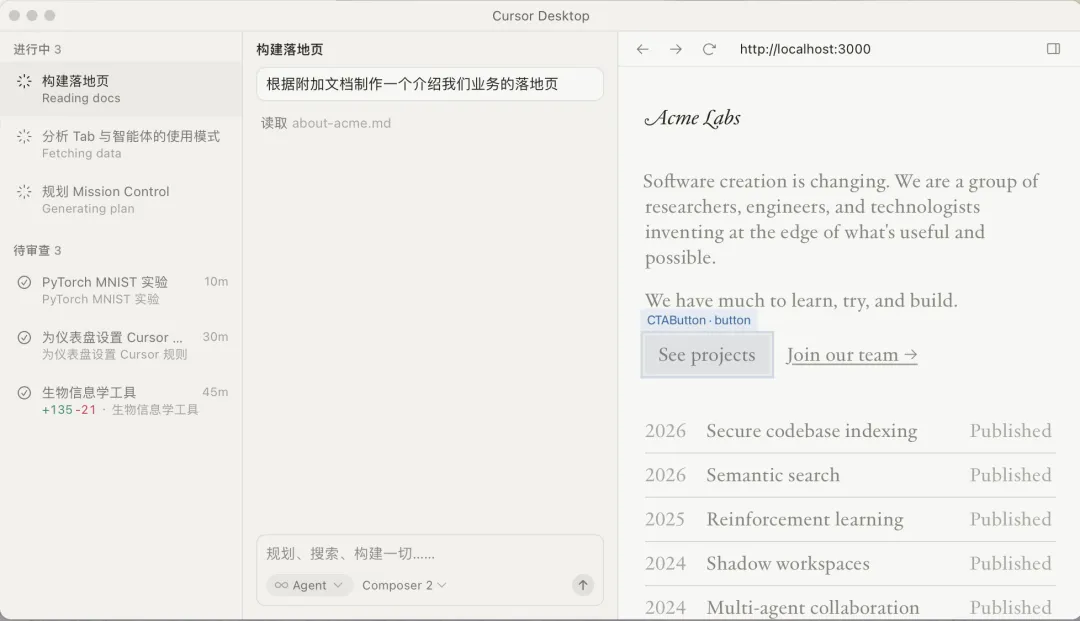Click the about-acme.md file reference
Screen dimensions: 1080x621
pyautogui.click(x=342, y=123)
